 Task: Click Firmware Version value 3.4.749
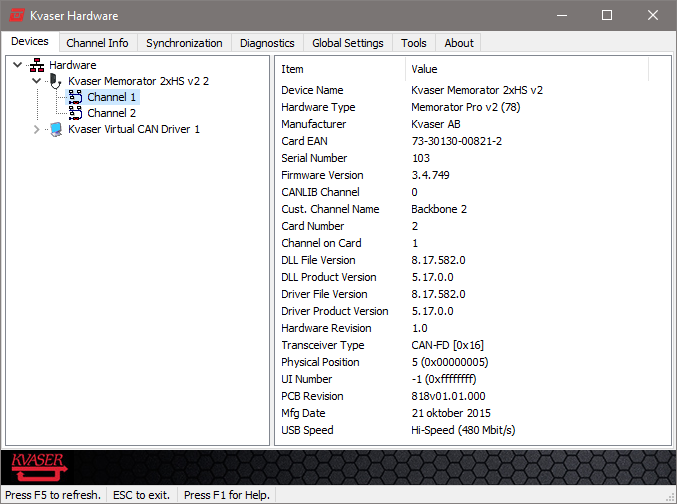[430, 175]
